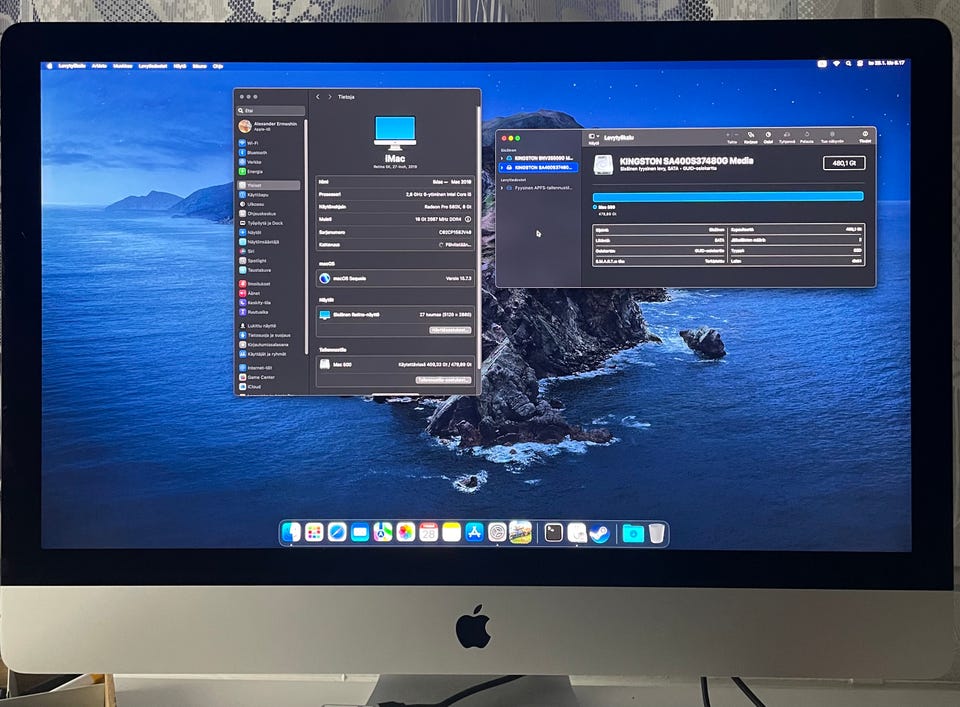Select Yleiset in Settings sidebar
Screen dimensions: 960x707
pyautogui.click(x=269, y=185)
